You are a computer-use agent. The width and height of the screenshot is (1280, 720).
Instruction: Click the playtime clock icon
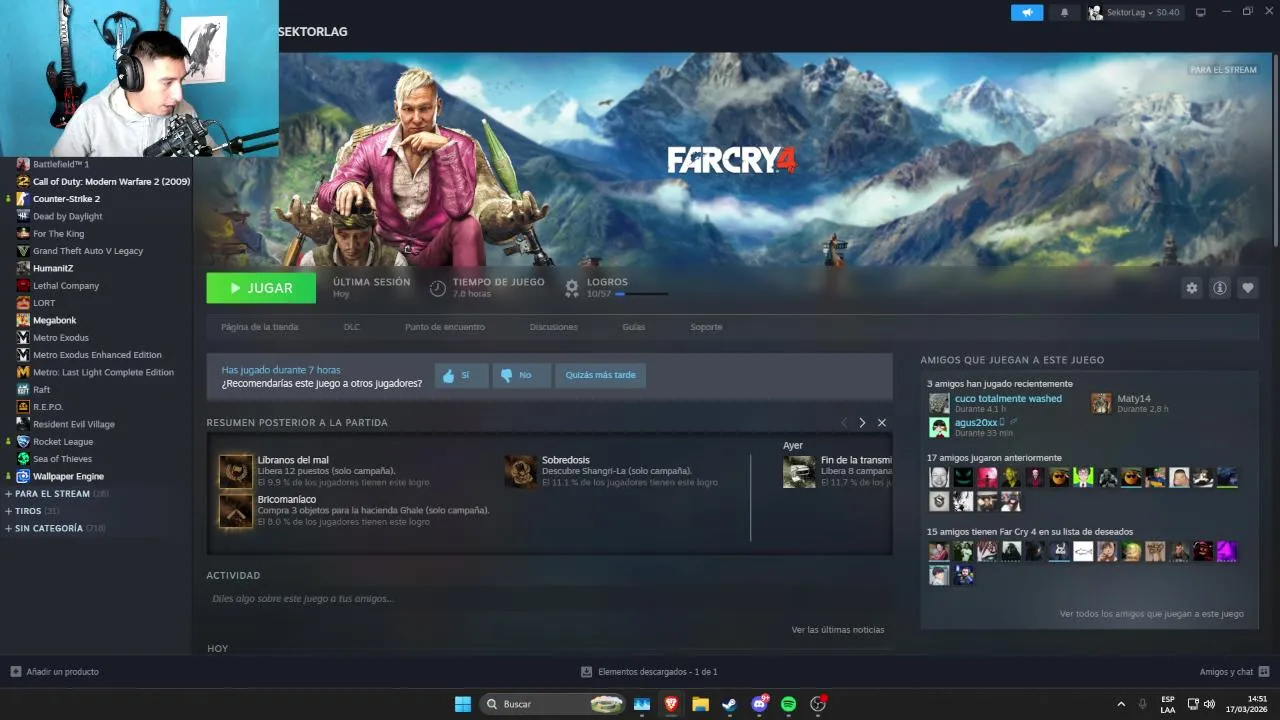438,288
